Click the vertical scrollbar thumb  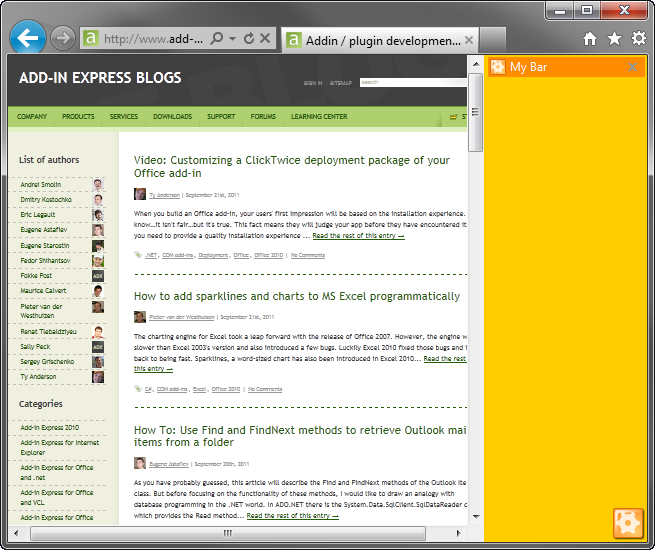(x=475, y=112)
